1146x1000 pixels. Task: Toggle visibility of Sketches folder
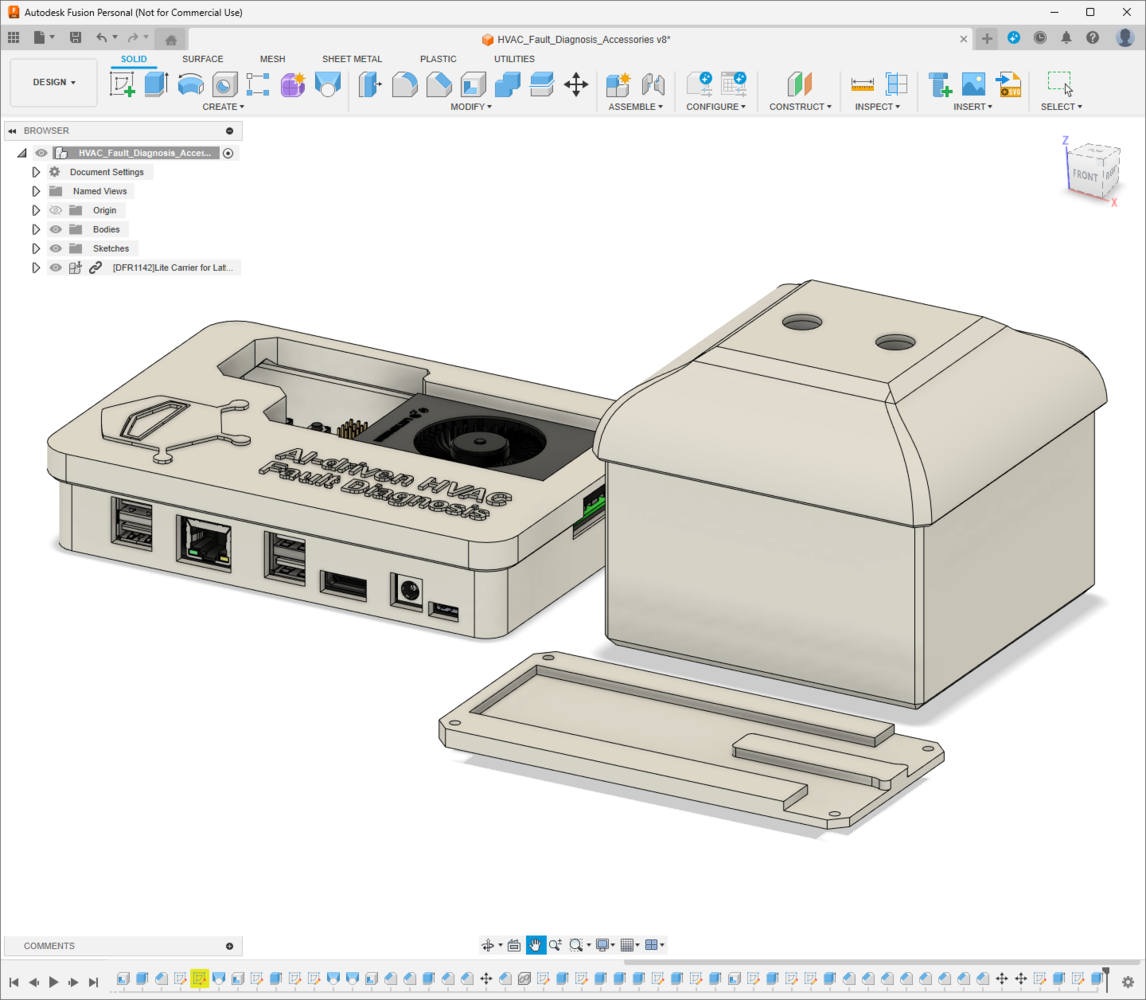pyautogui.click(x=56, y=249)
